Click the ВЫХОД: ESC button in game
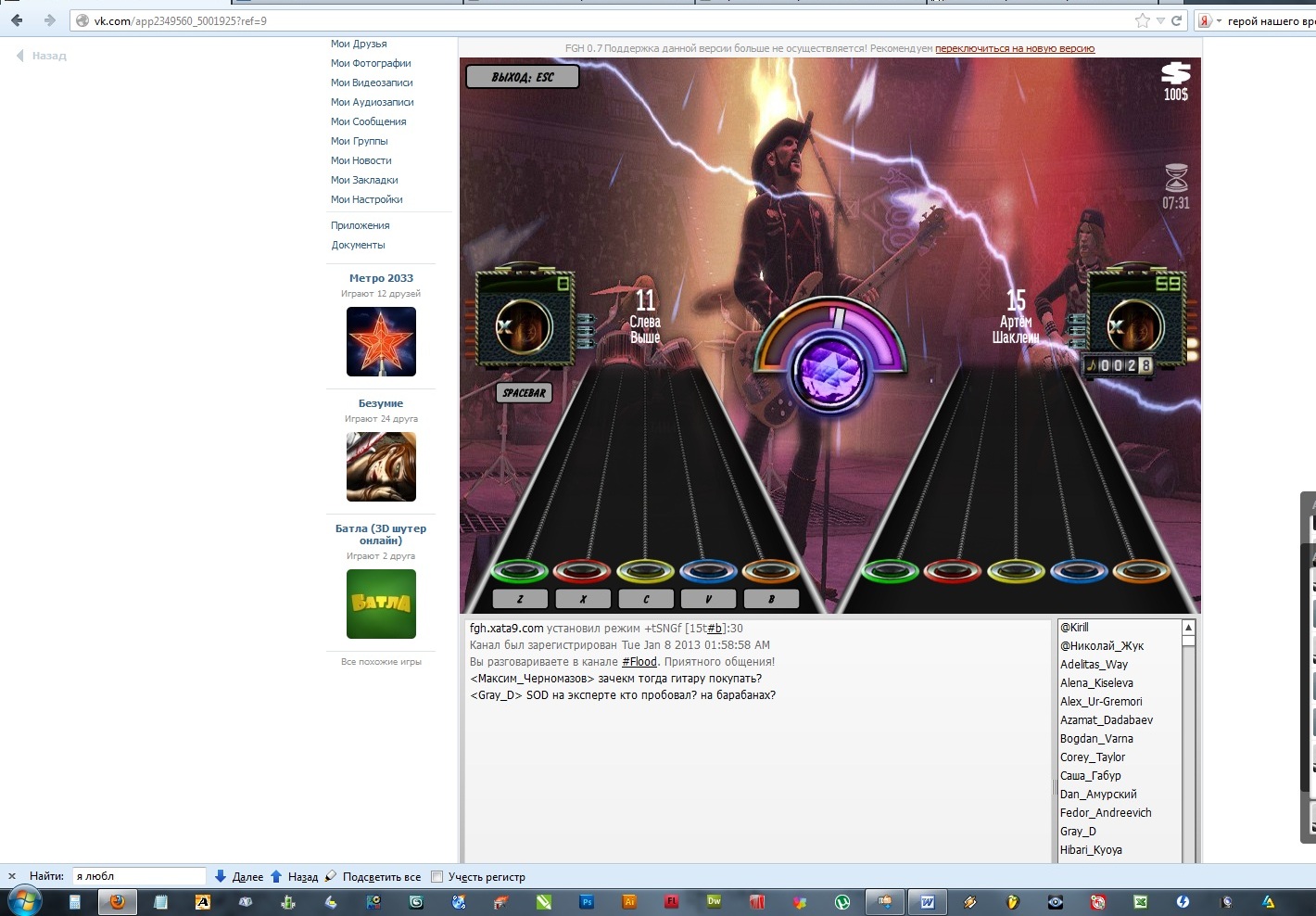This screenshot has height=916, width=1316. tap(523, 77)
